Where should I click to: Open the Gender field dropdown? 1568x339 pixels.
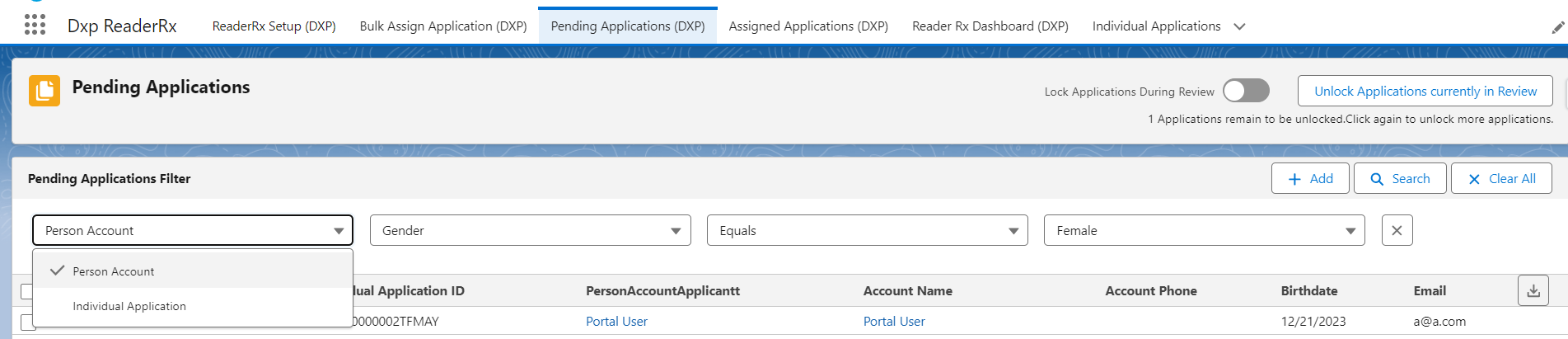[x=531, y=230]
